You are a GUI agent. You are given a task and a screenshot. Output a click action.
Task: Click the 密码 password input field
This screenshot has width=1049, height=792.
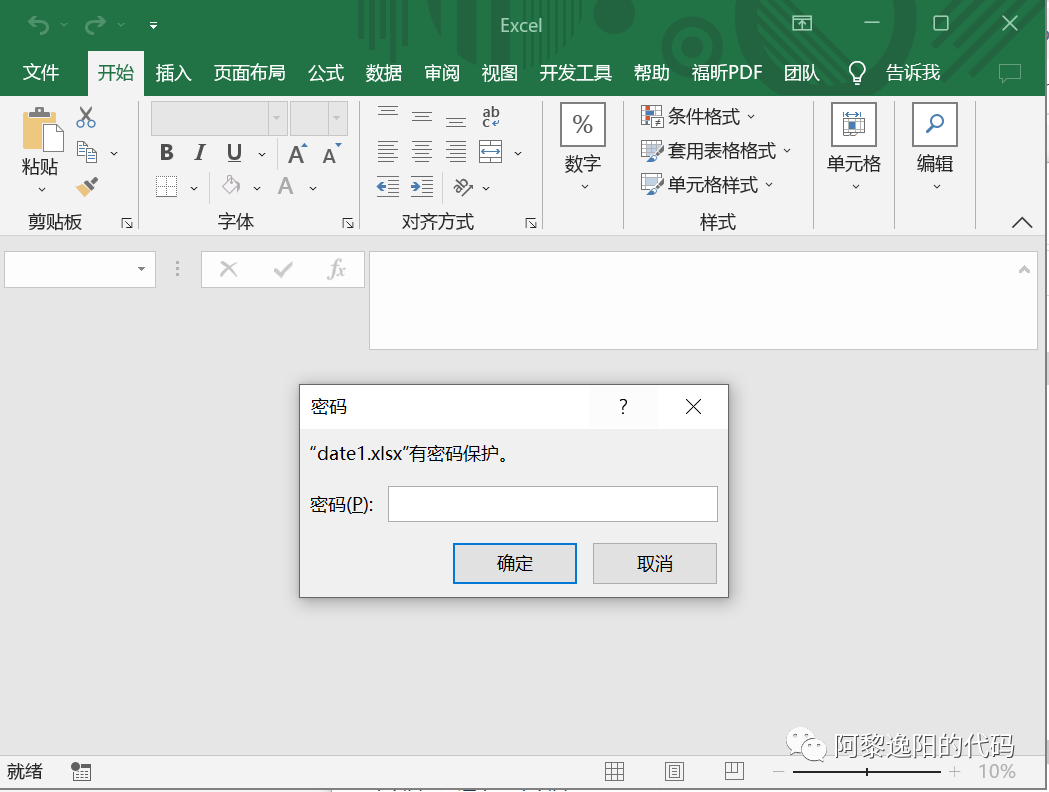(x=552, y=504)
